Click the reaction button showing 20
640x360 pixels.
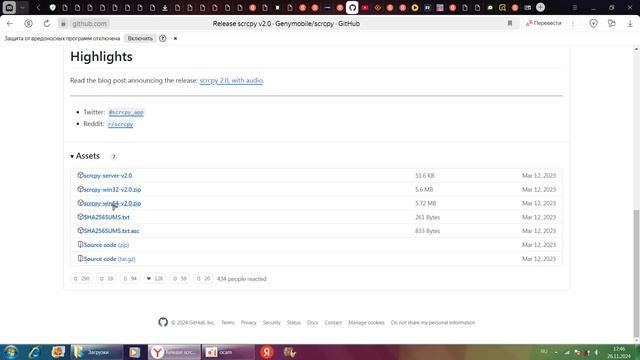(203, 279)
